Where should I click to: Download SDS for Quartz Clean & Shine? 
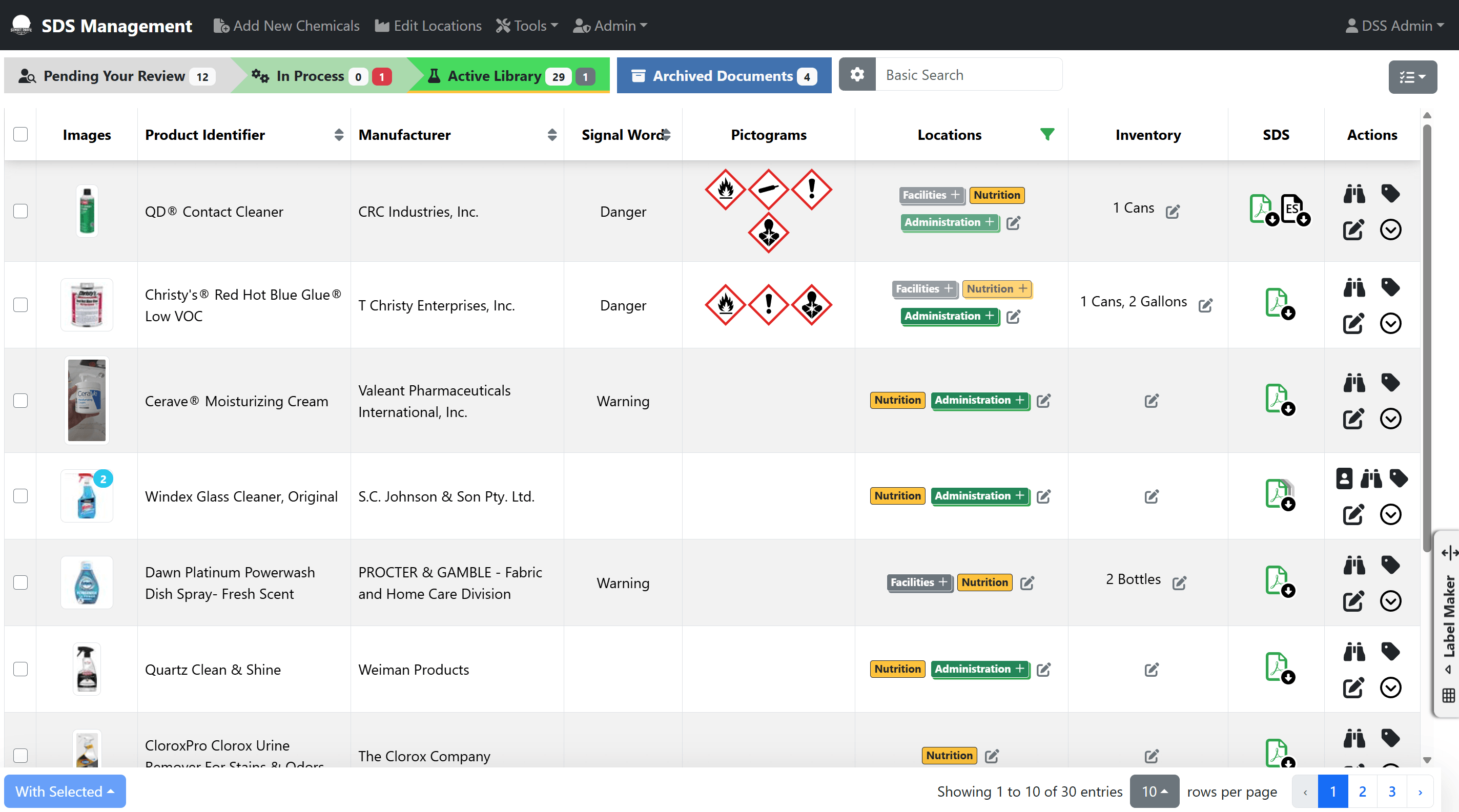click(x=1280, y=668)
